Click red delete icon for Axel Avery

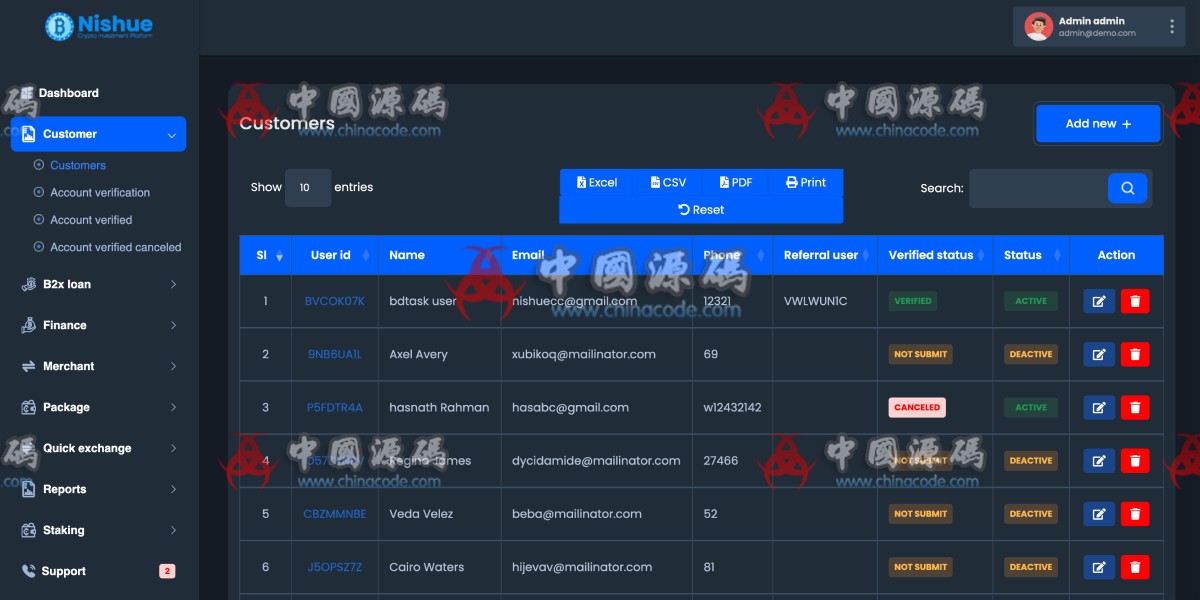point(1134,354)
